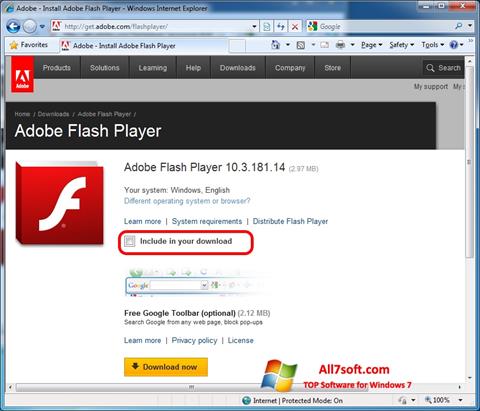The image size is (480, 411).
Task: Open the Favorites star button
Action: click(29, 45)
